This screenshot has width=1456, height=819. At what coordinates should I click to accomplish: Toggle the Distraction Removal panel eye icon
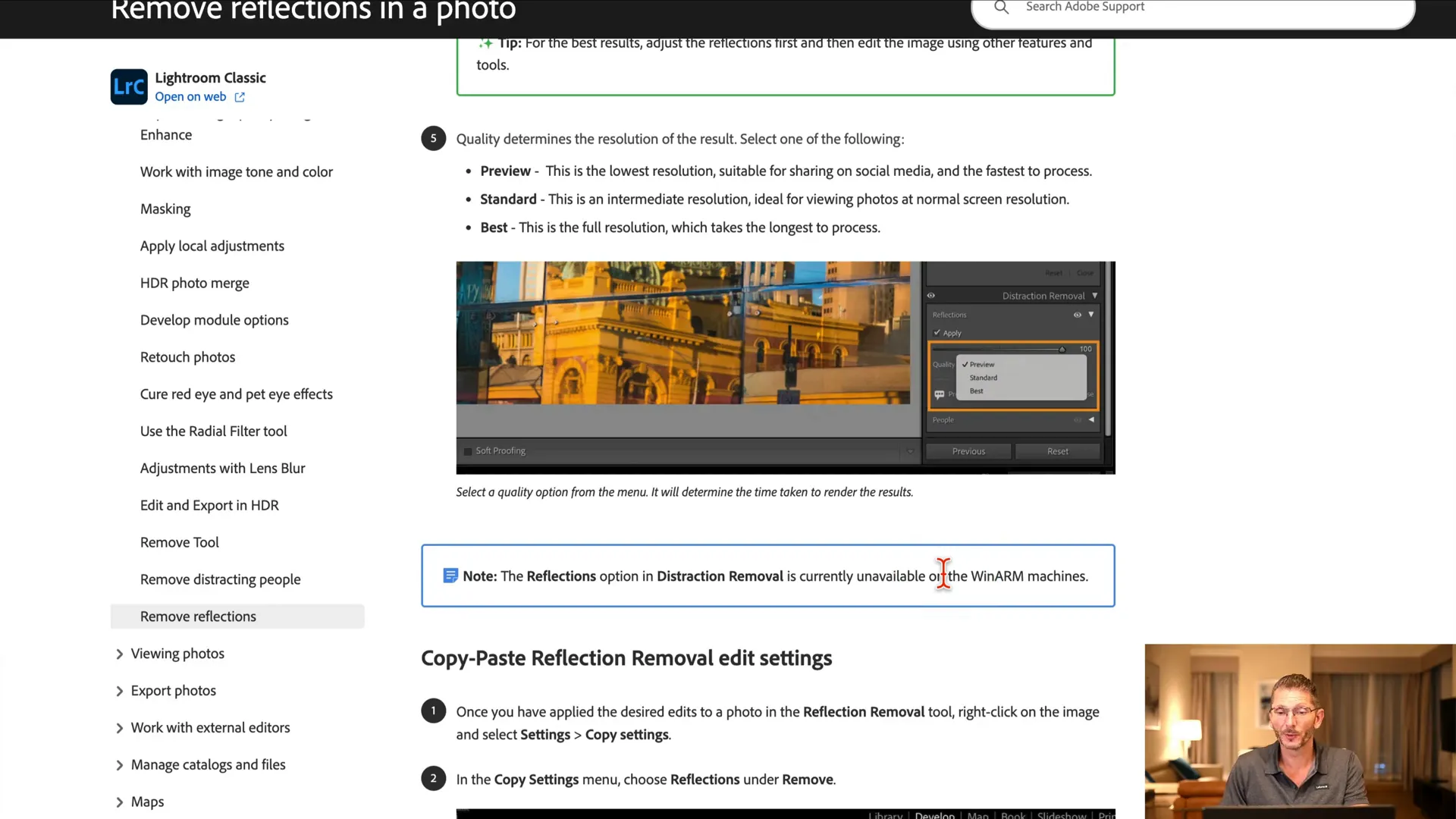coord(931,296)
